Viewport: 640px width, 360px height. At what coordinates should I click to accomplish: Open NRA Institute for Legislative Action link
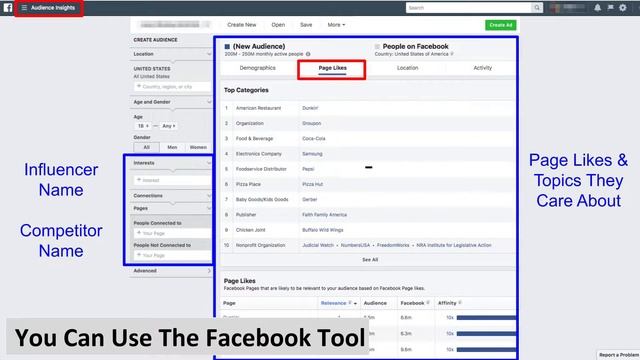click(453, 245)
